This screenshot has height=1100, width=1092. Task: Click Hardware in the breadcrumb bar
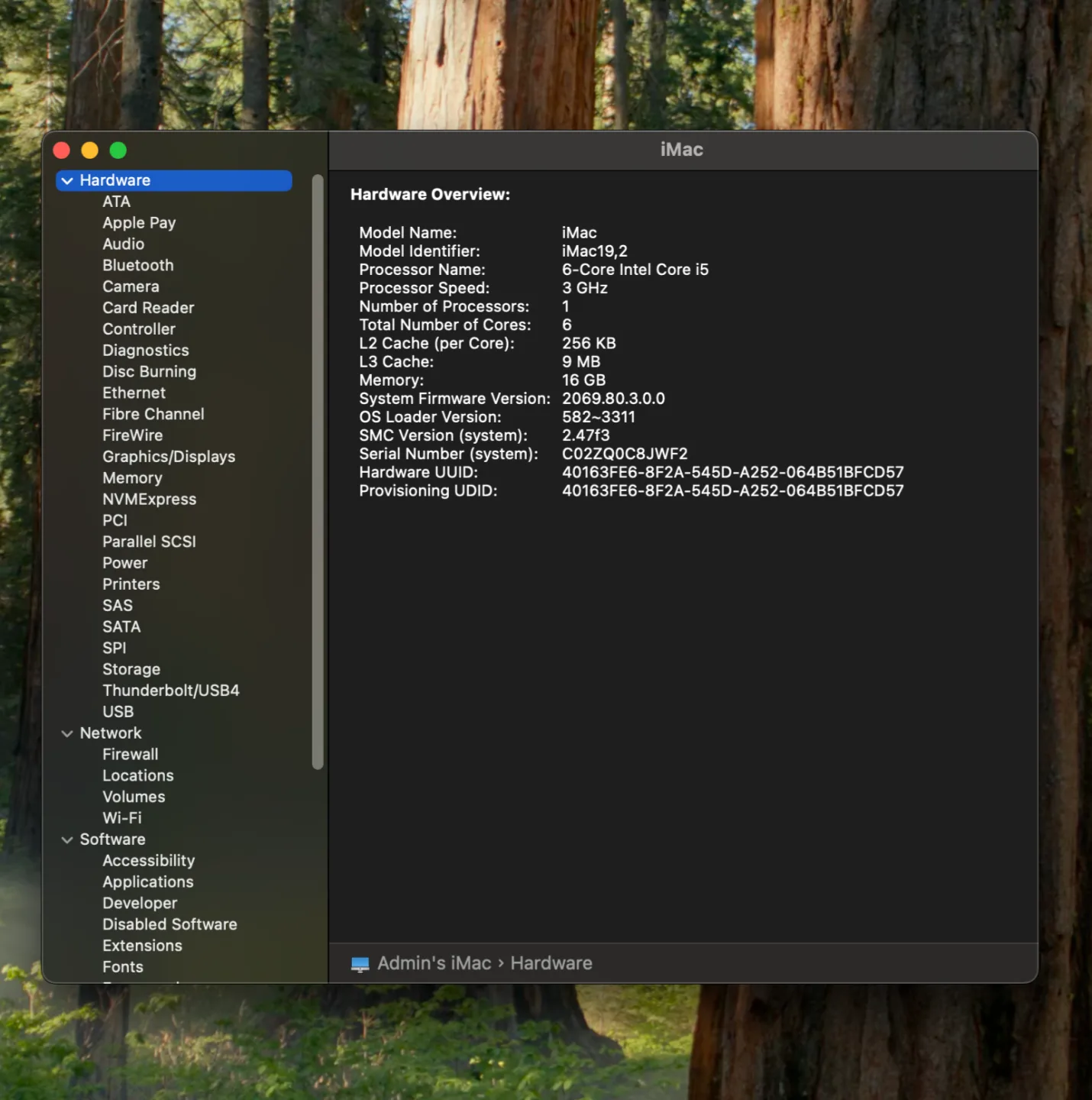coord(551,962)
